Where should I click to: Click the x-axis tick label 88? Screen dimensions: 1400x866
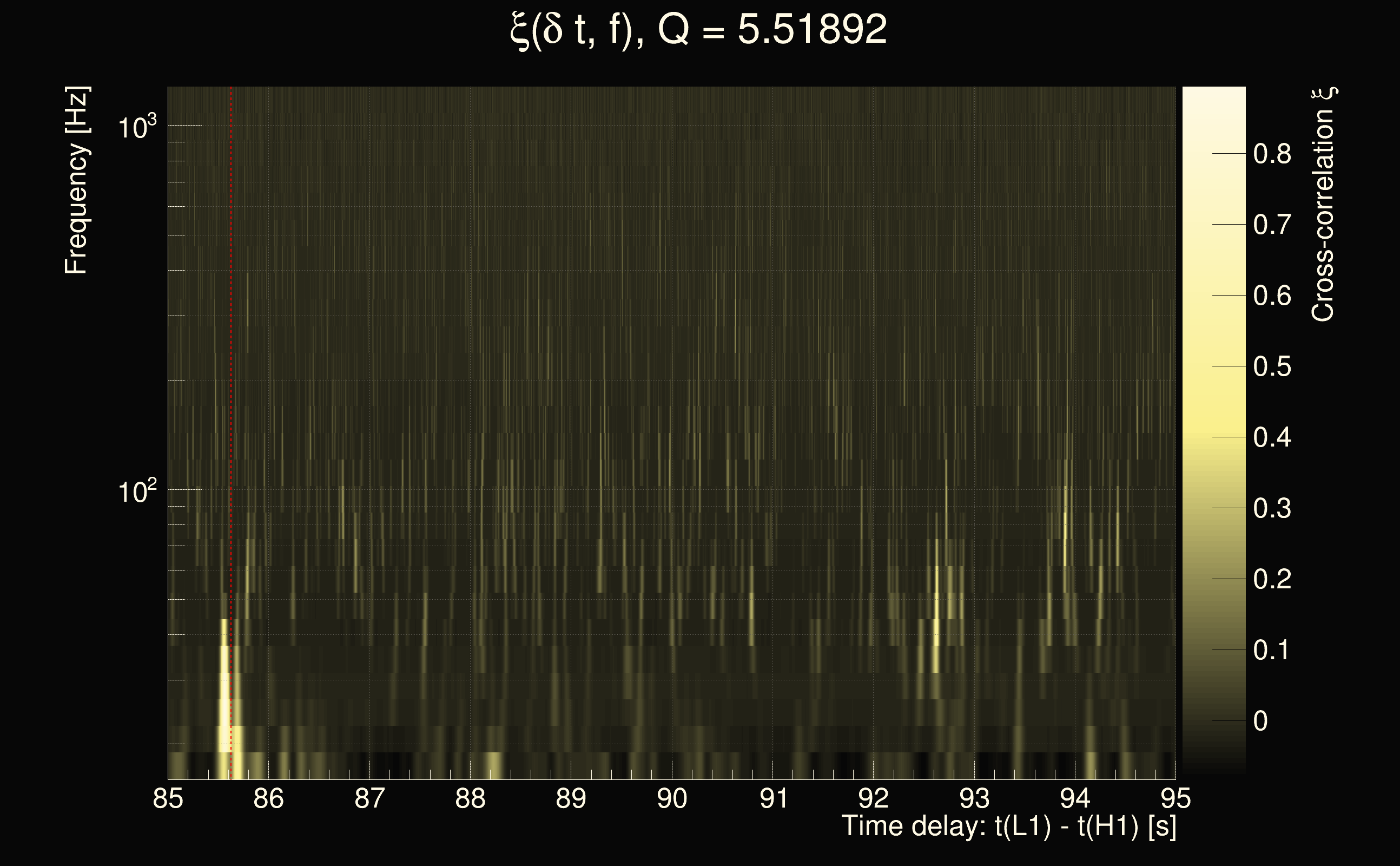(x=470, y=799)
